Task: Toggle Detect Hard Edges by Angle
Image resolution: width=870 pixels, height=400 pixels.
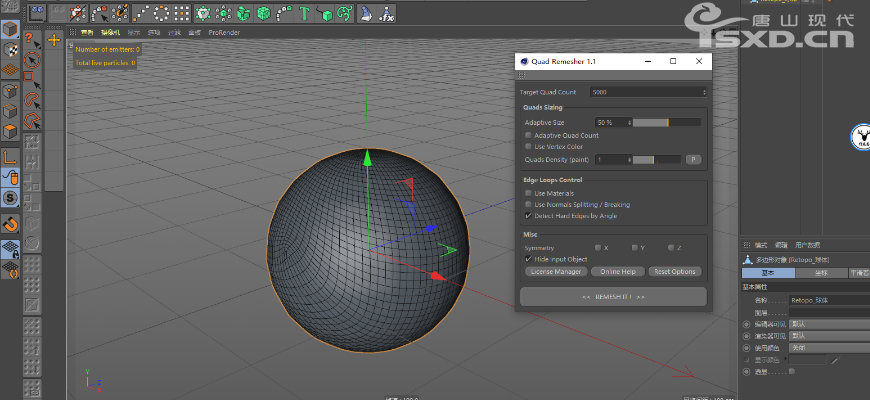Action: coord(529,215)
